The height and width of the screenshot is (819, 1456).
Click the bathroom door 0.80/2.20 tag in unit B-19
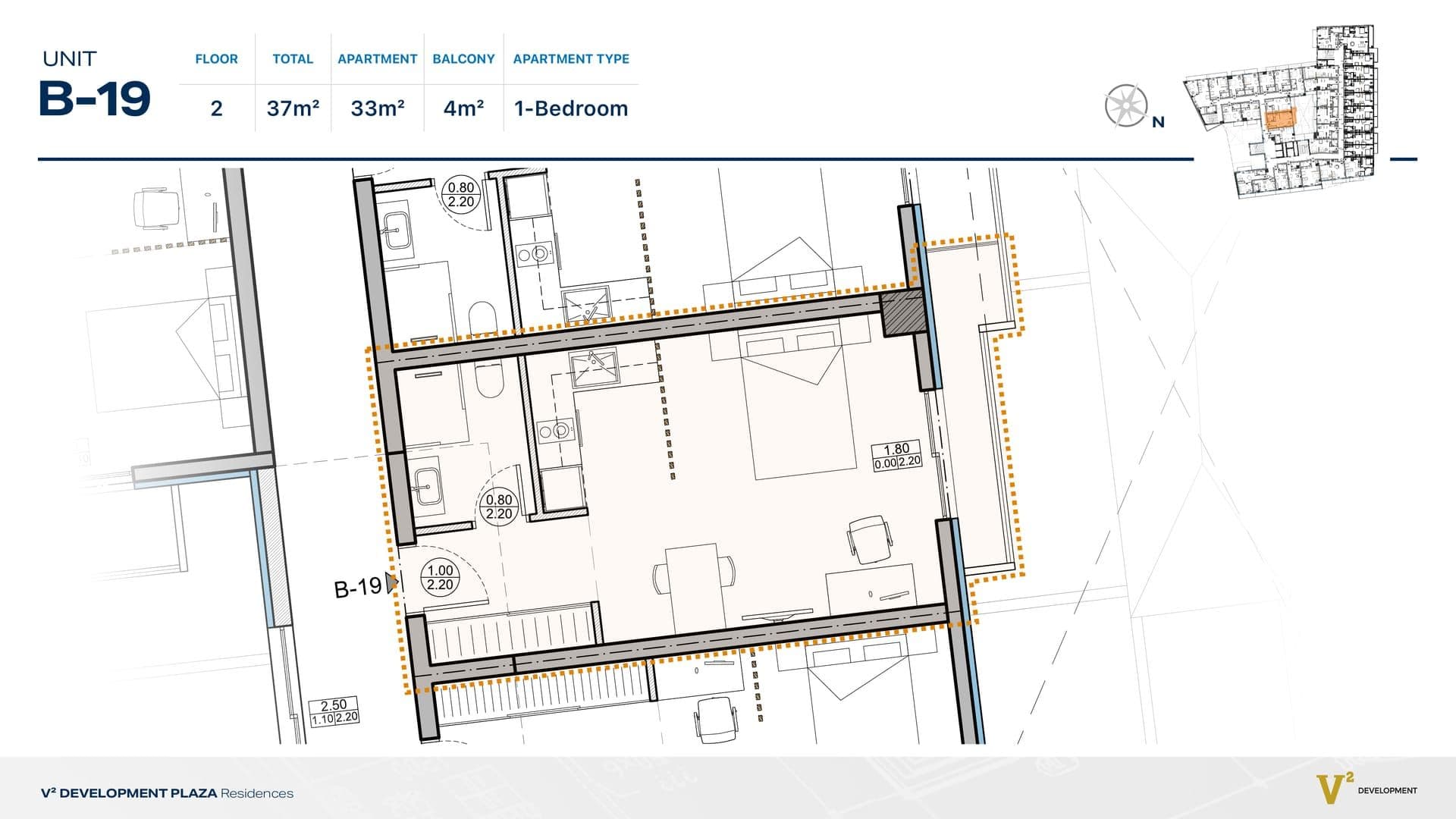pos(499,507)
